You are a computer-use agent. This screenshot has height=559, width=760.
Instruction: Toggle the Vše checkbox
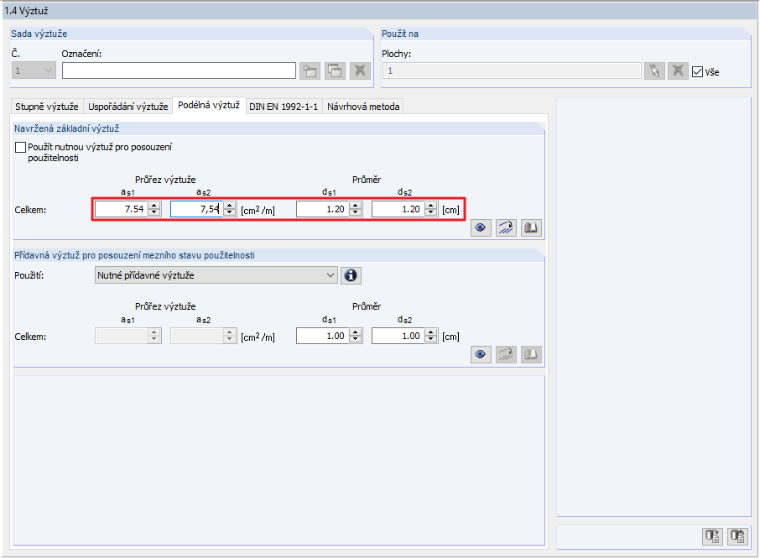[697, 72]
